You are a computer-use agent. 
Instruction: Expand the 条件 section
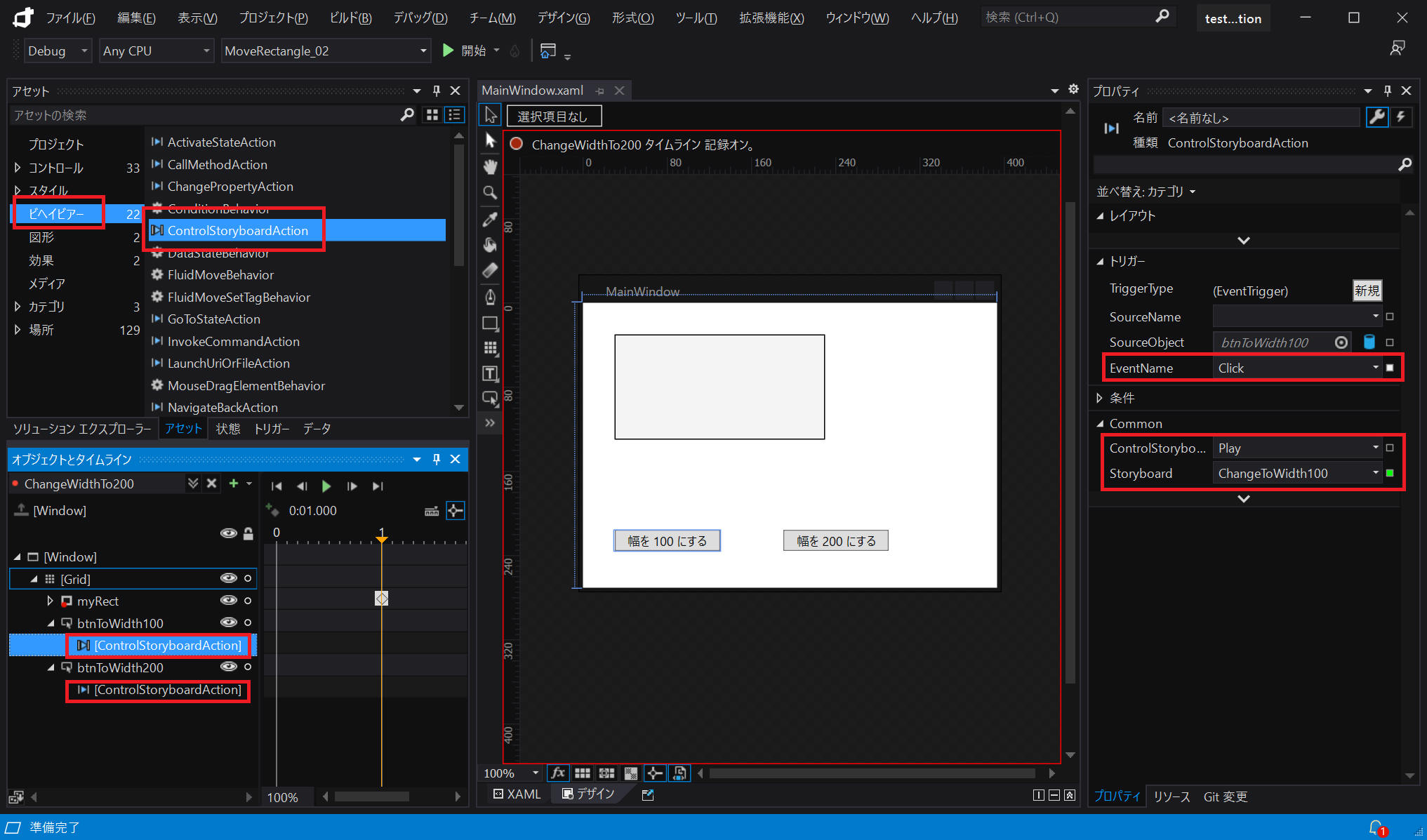tap(1099, 398)
